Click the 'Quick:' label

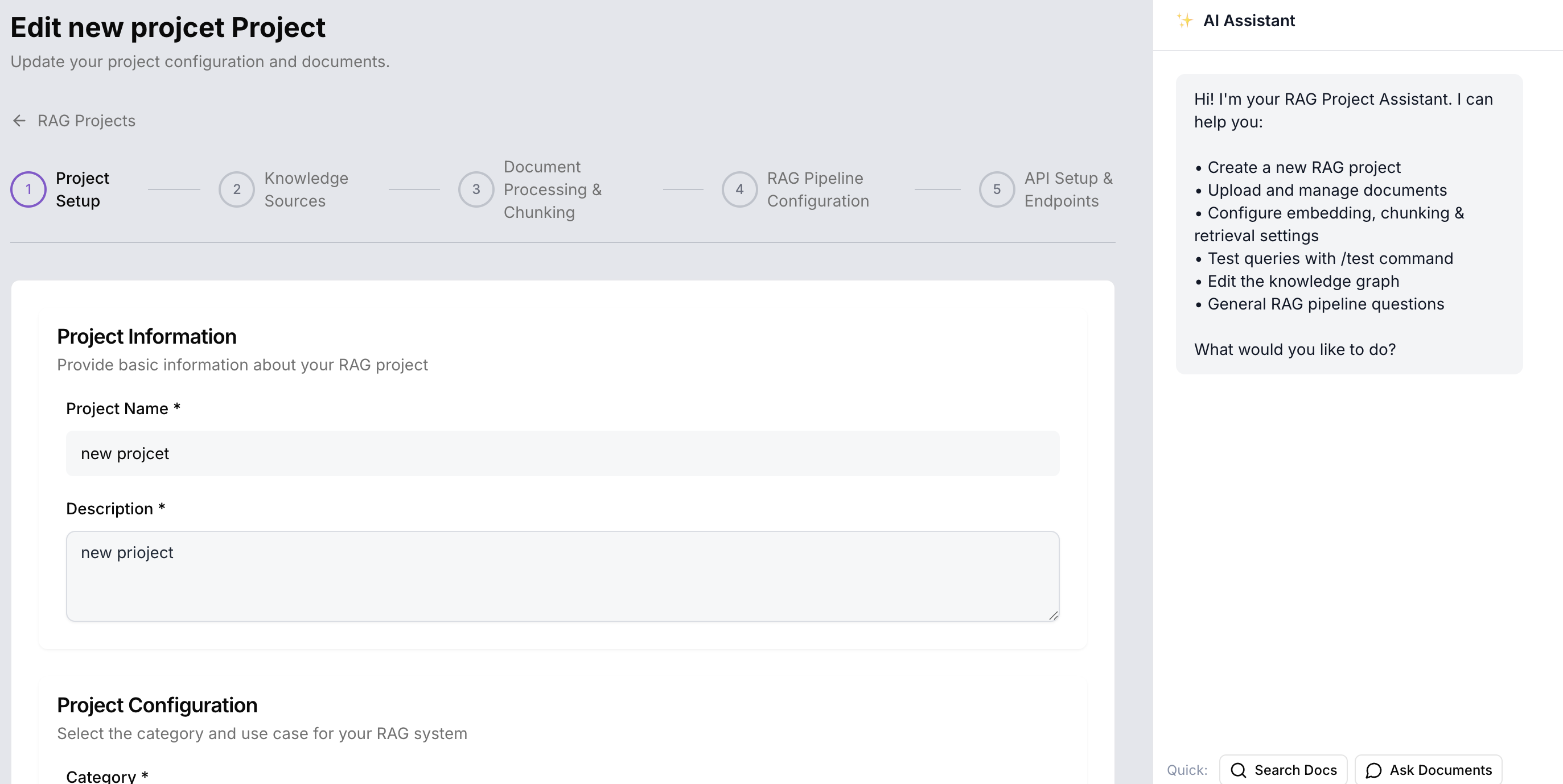click(x=1187, y=770)
